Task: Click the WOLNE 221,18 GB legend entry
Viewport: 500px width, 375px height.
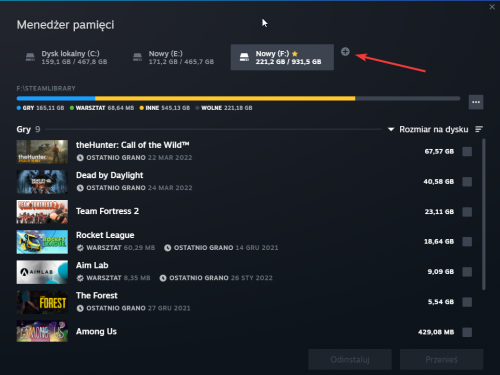Action: pyautogui.click(x=224, y=108)
